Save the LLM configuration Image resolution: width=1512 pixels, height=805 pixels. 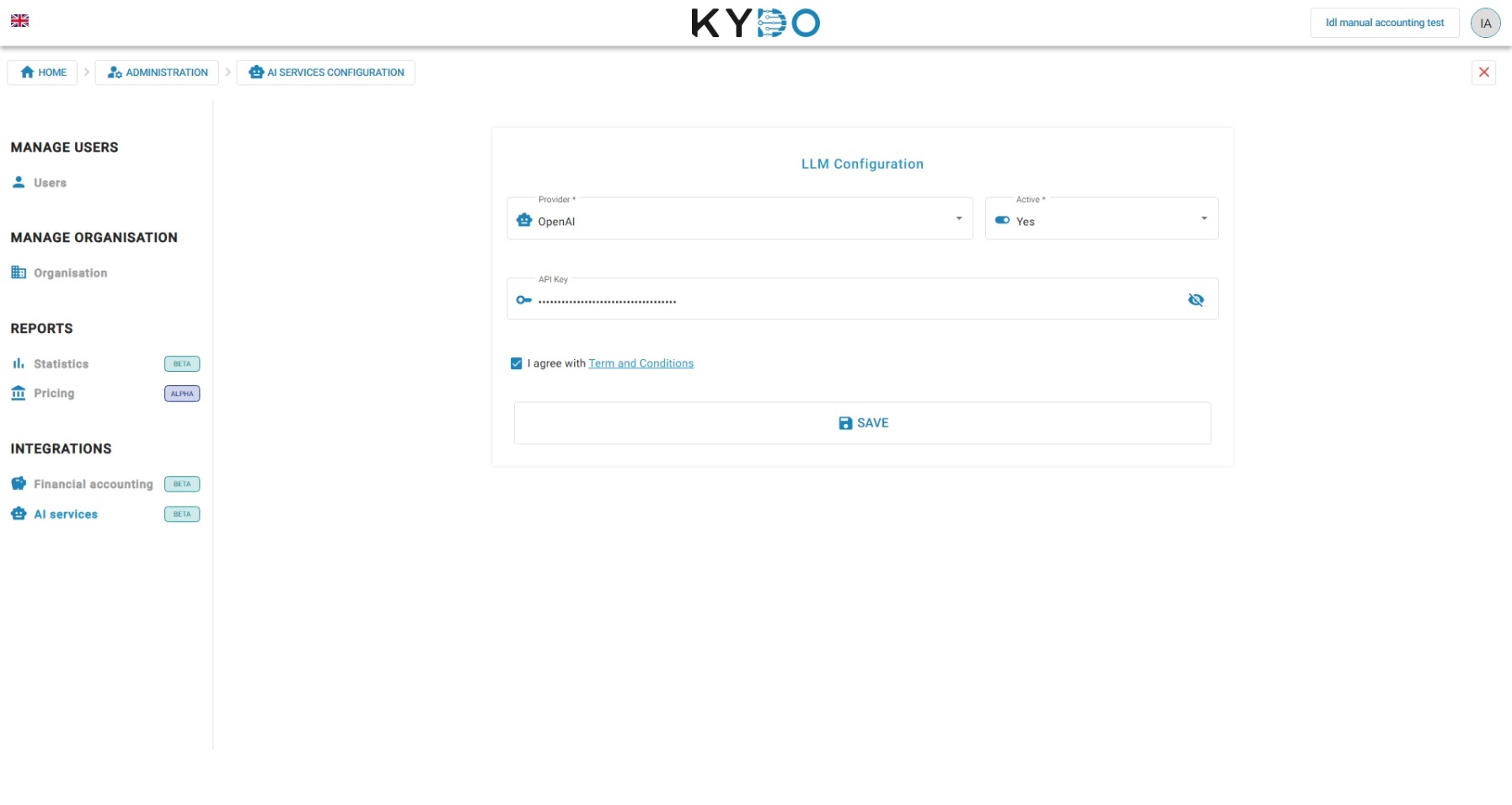[x=862, y=423]
